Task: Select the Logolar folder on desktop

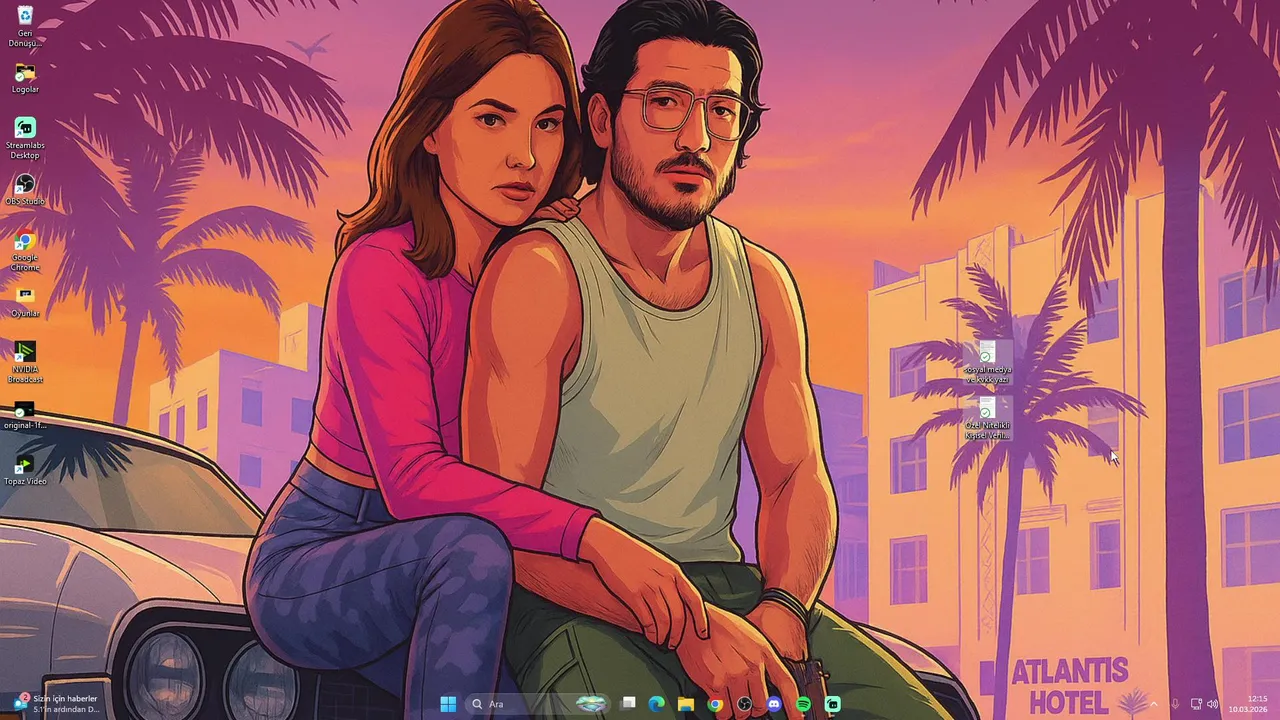Action: tap(25, 79)
